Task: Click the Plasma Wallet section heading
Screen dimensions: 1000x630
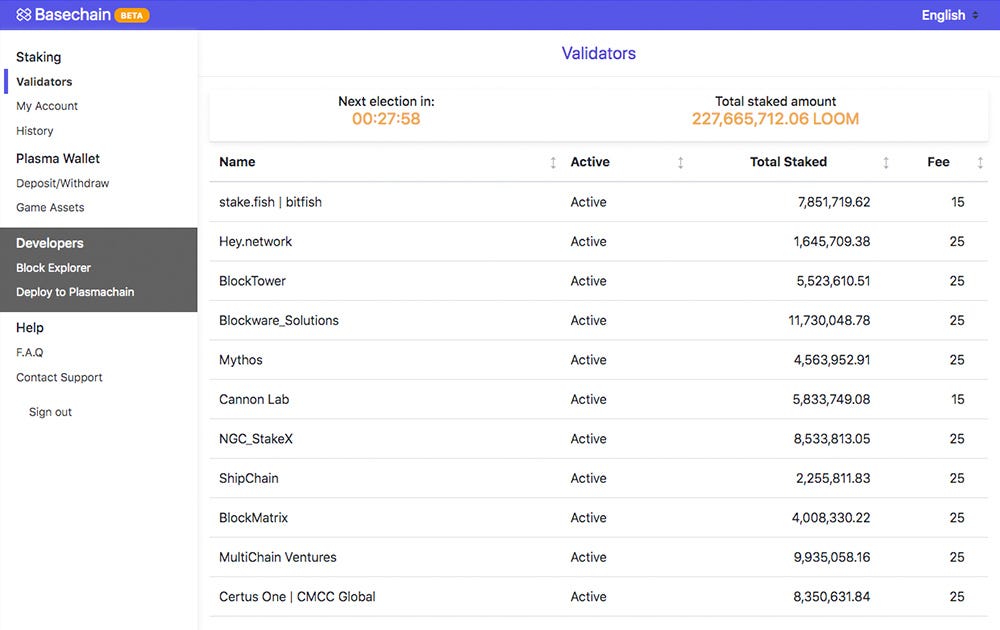Action: click(x=58, y=158)
